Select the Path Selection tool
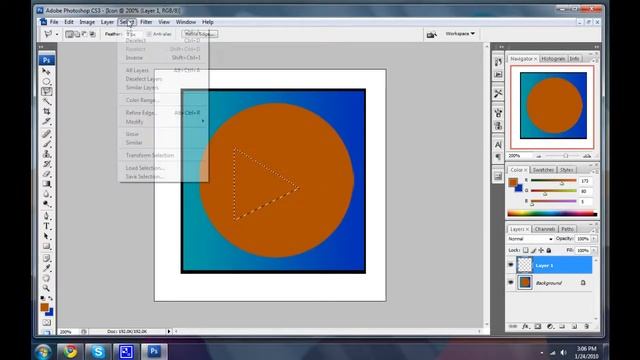The height and width of the screenshot is (360, 640). [x=47, y=236]
